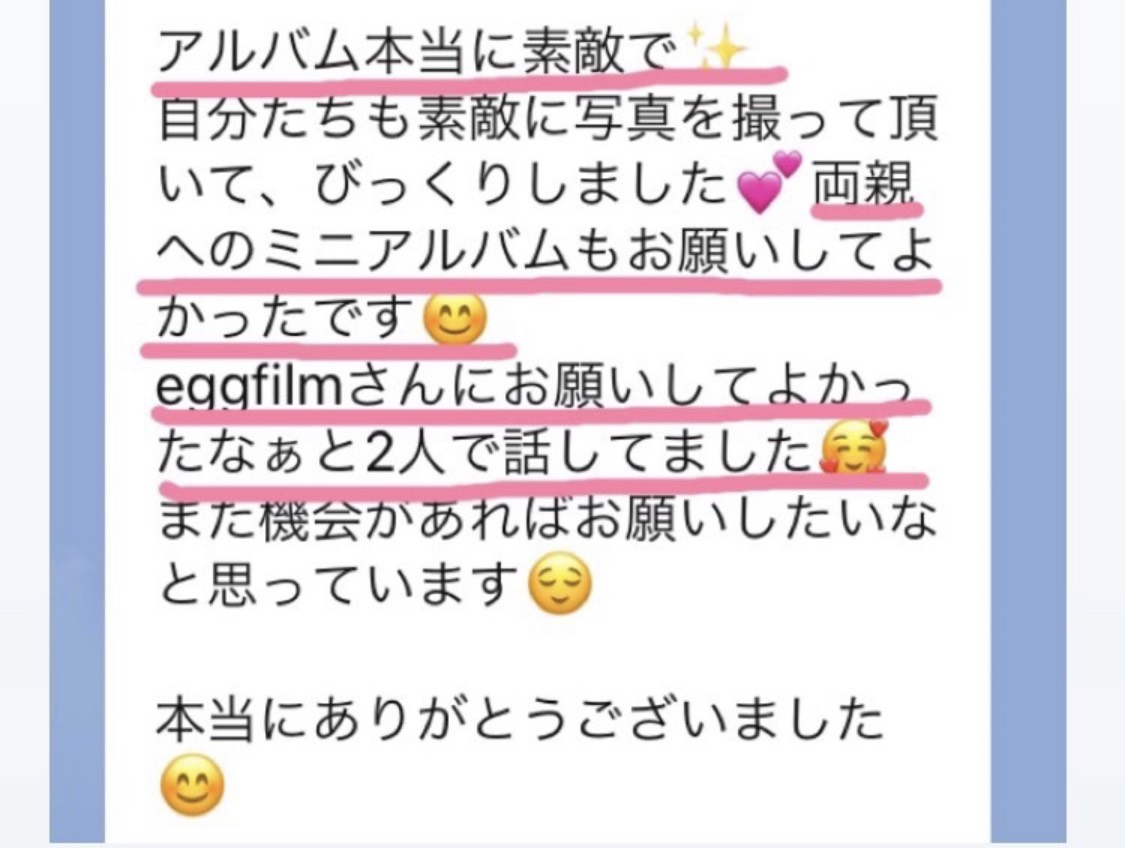
Task: Click the word eggfilm in the message
Action: coord(248,390)
